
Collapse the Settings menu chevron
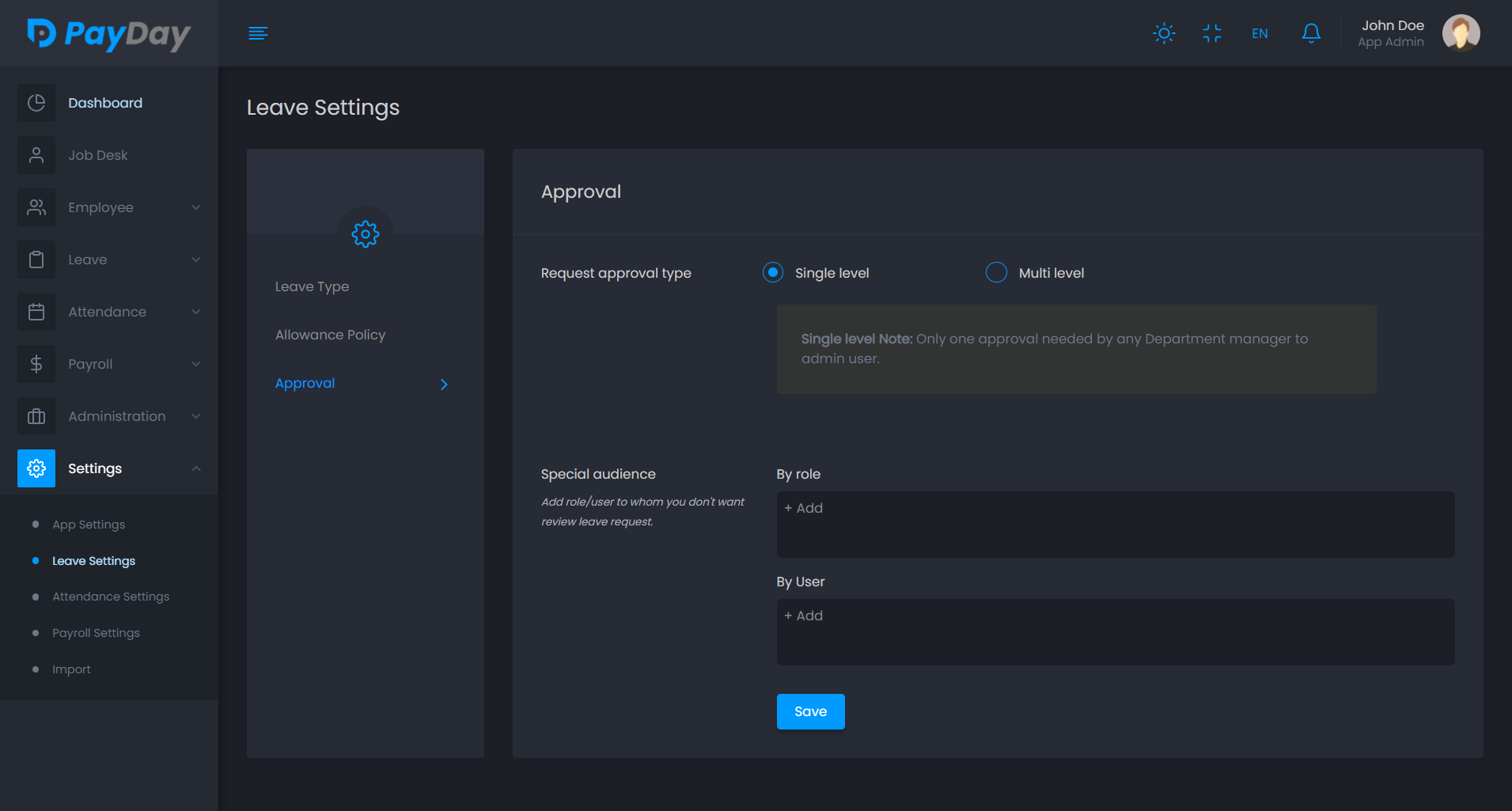[x=195, y=468]
